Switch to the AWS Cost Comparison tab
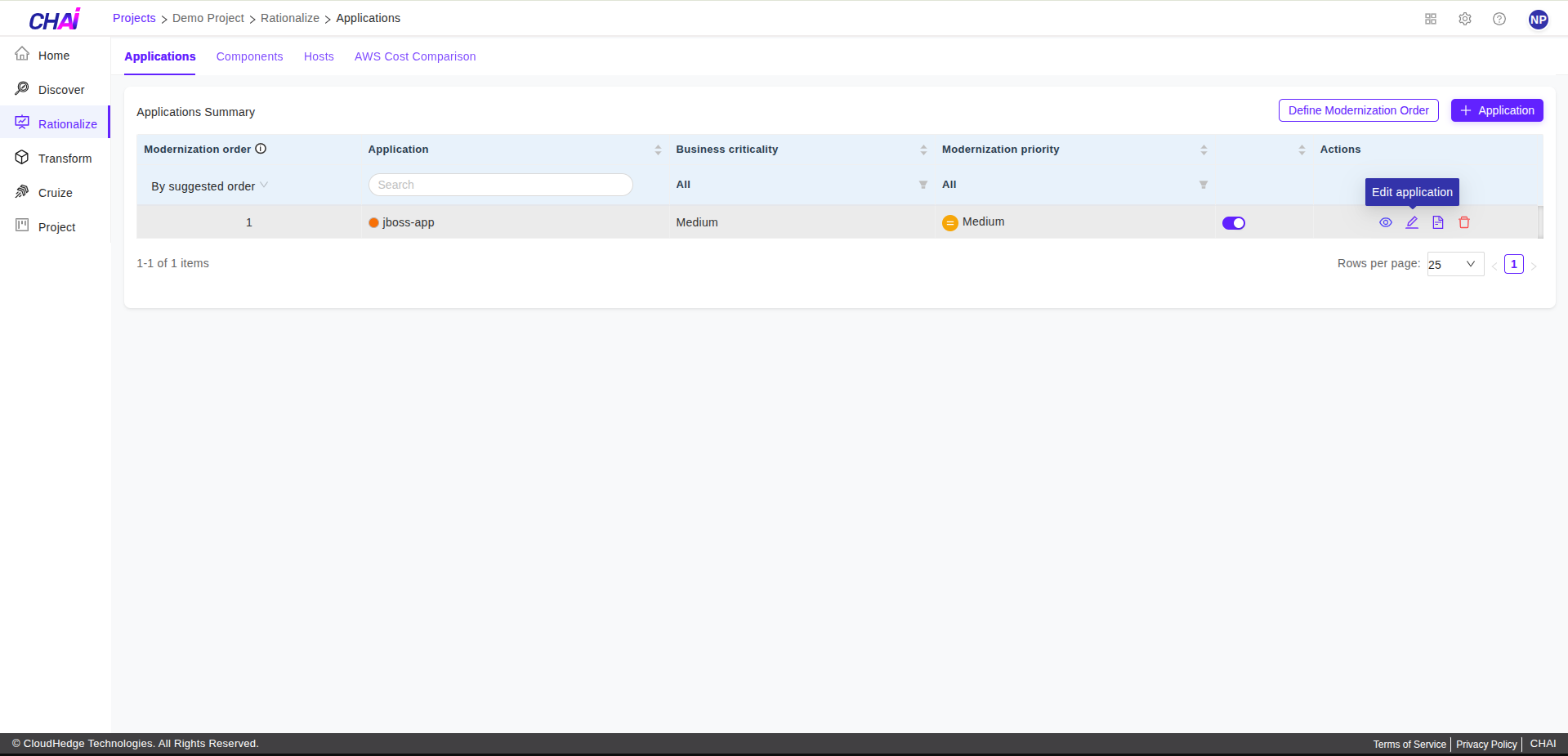 click(x=414, y=56)
